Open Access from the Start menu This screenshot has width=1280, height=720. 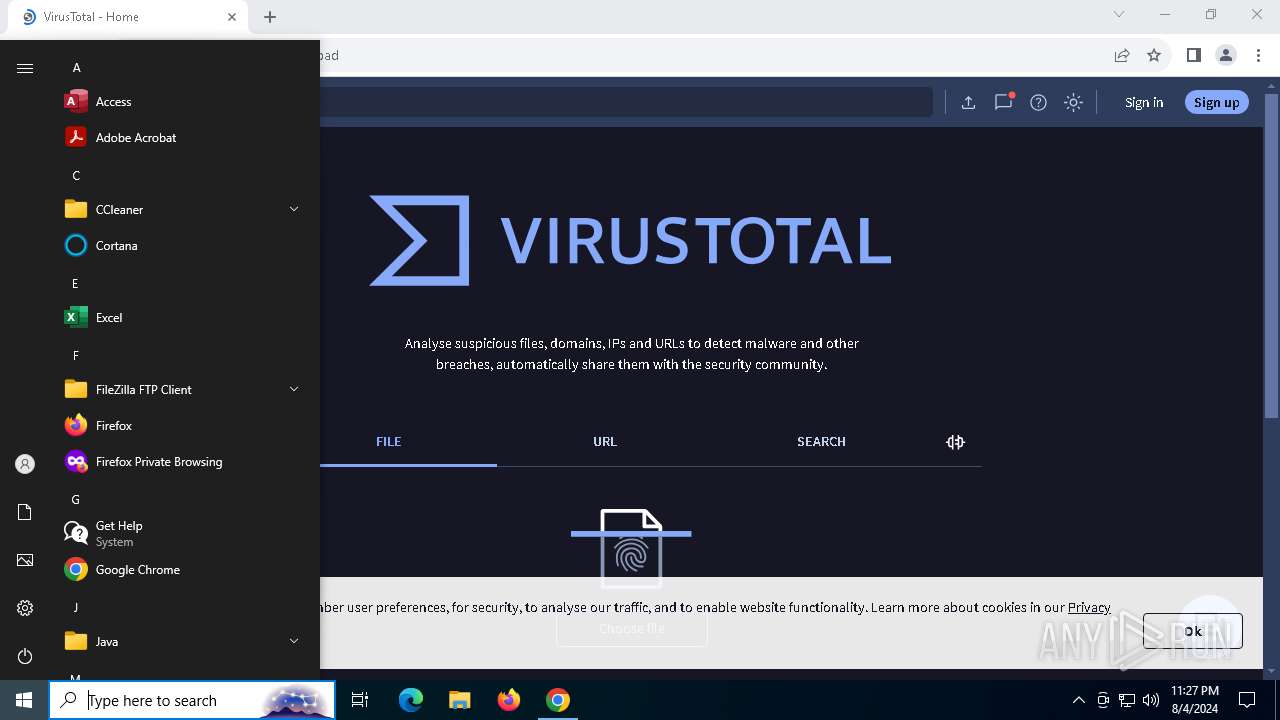click(x=180, y=102)
